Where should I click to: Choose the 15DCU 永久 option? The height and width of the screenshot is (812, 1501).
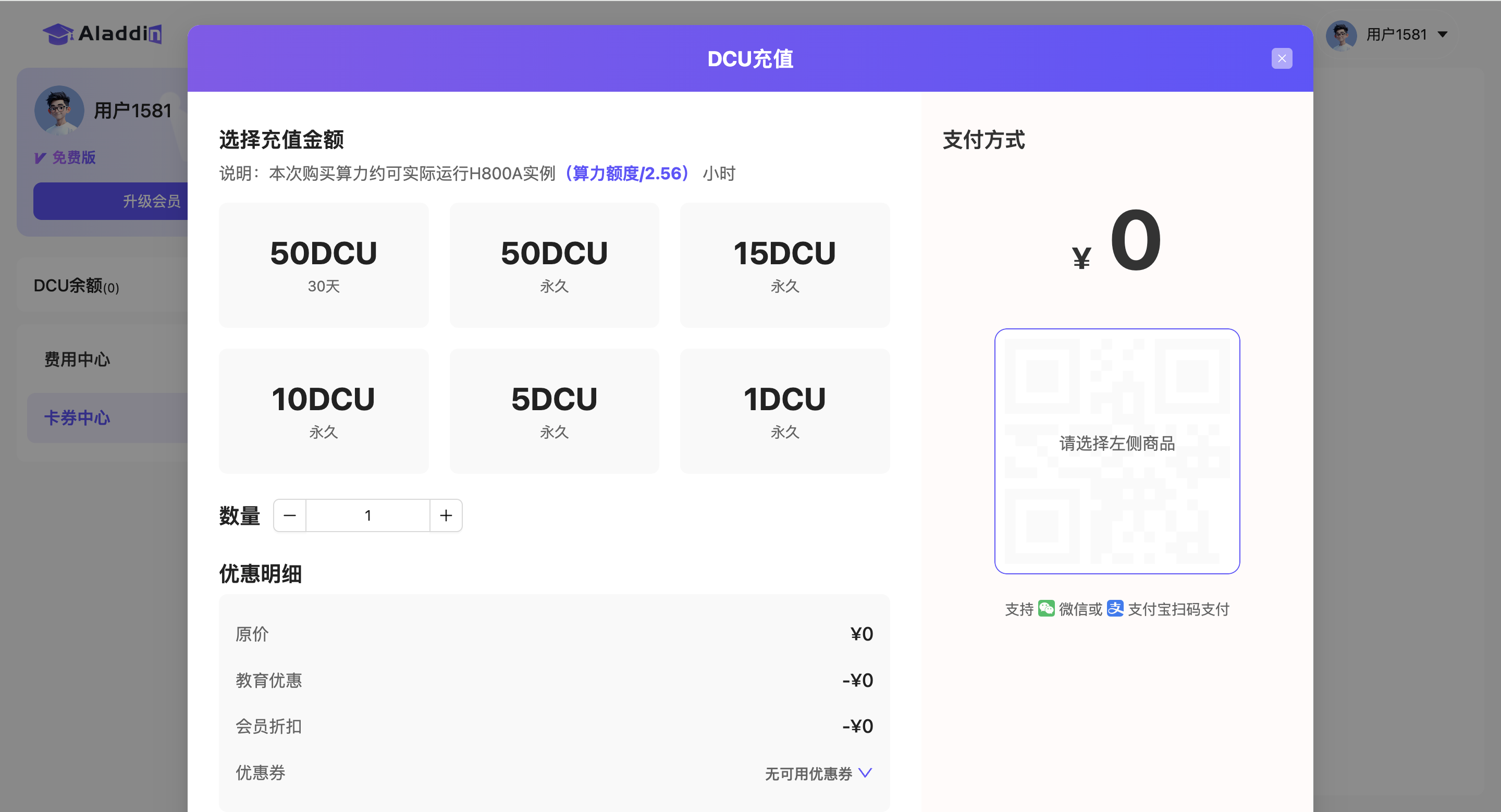pos(784,265)
